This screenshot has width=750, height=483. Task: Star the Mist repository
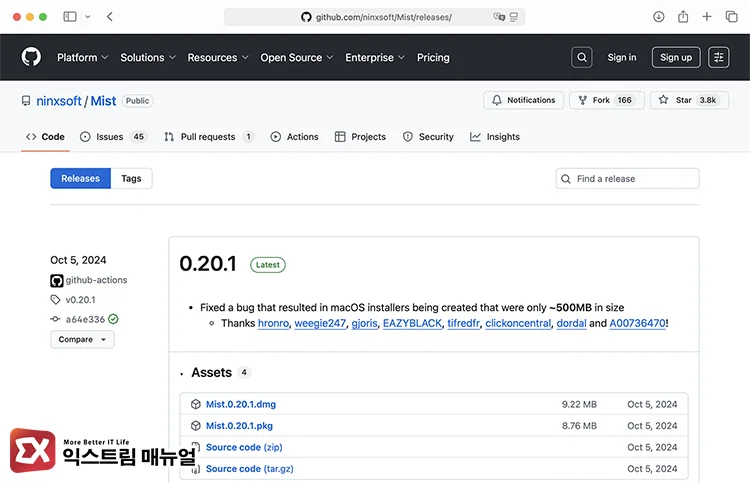[x=689, y=100]
